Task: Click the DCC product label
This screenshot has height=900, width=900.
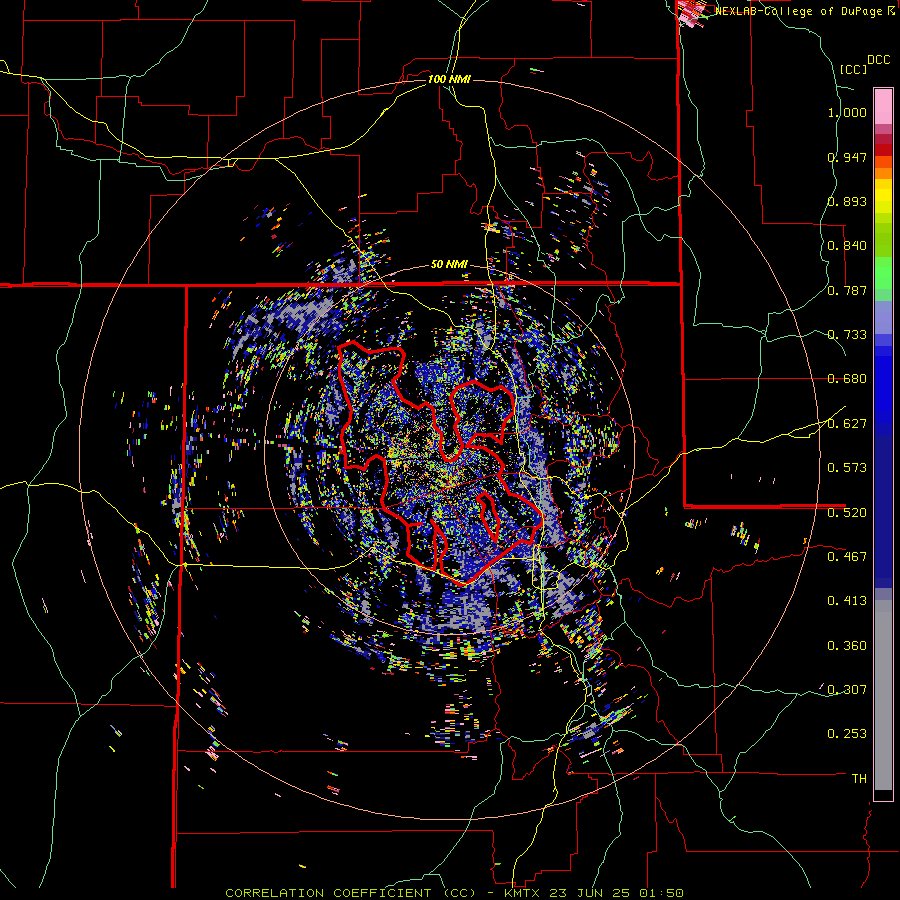Action: (x=878, y=60)
